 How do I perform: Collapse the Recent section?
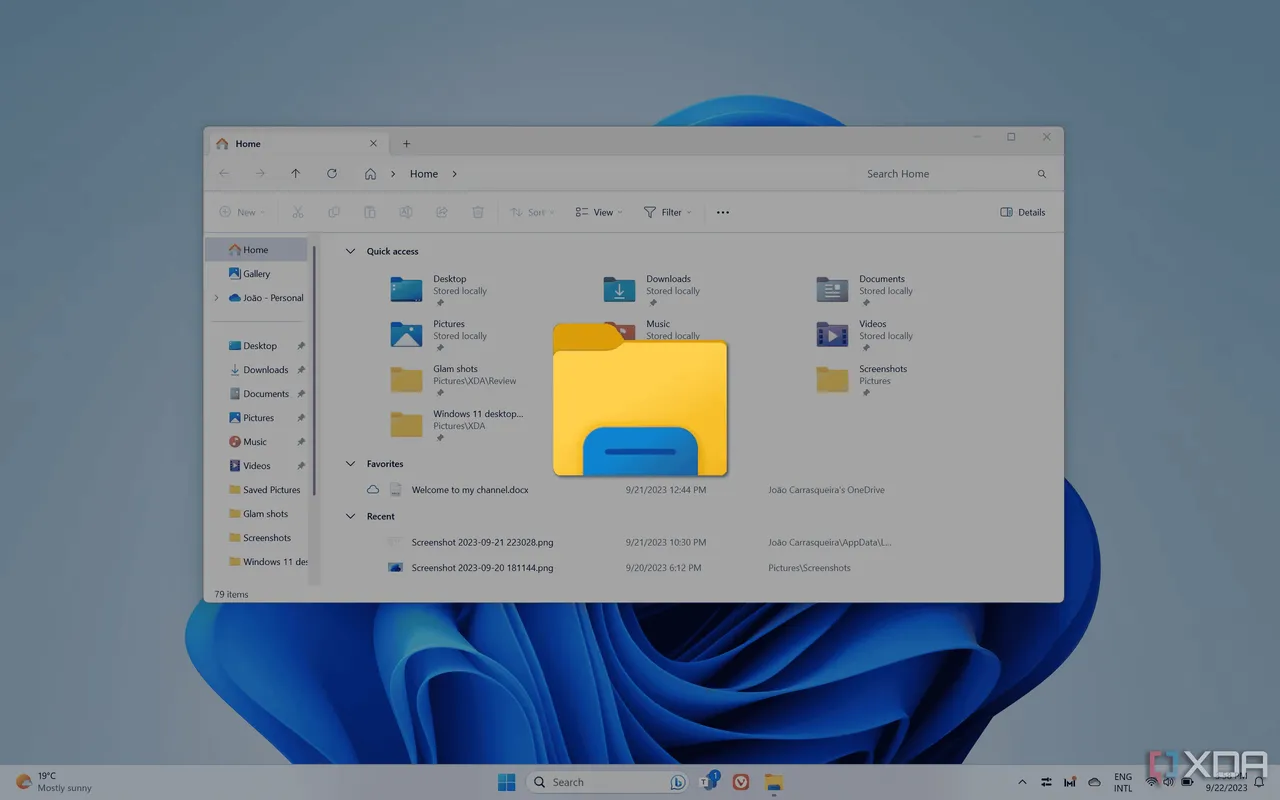(350, 516)
